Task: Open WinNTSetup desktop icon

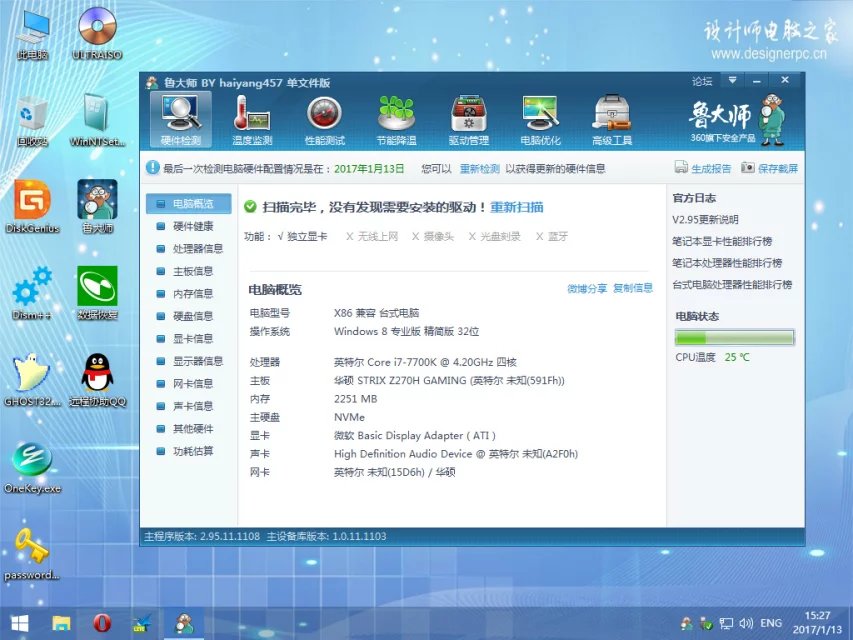Action: 97,121
